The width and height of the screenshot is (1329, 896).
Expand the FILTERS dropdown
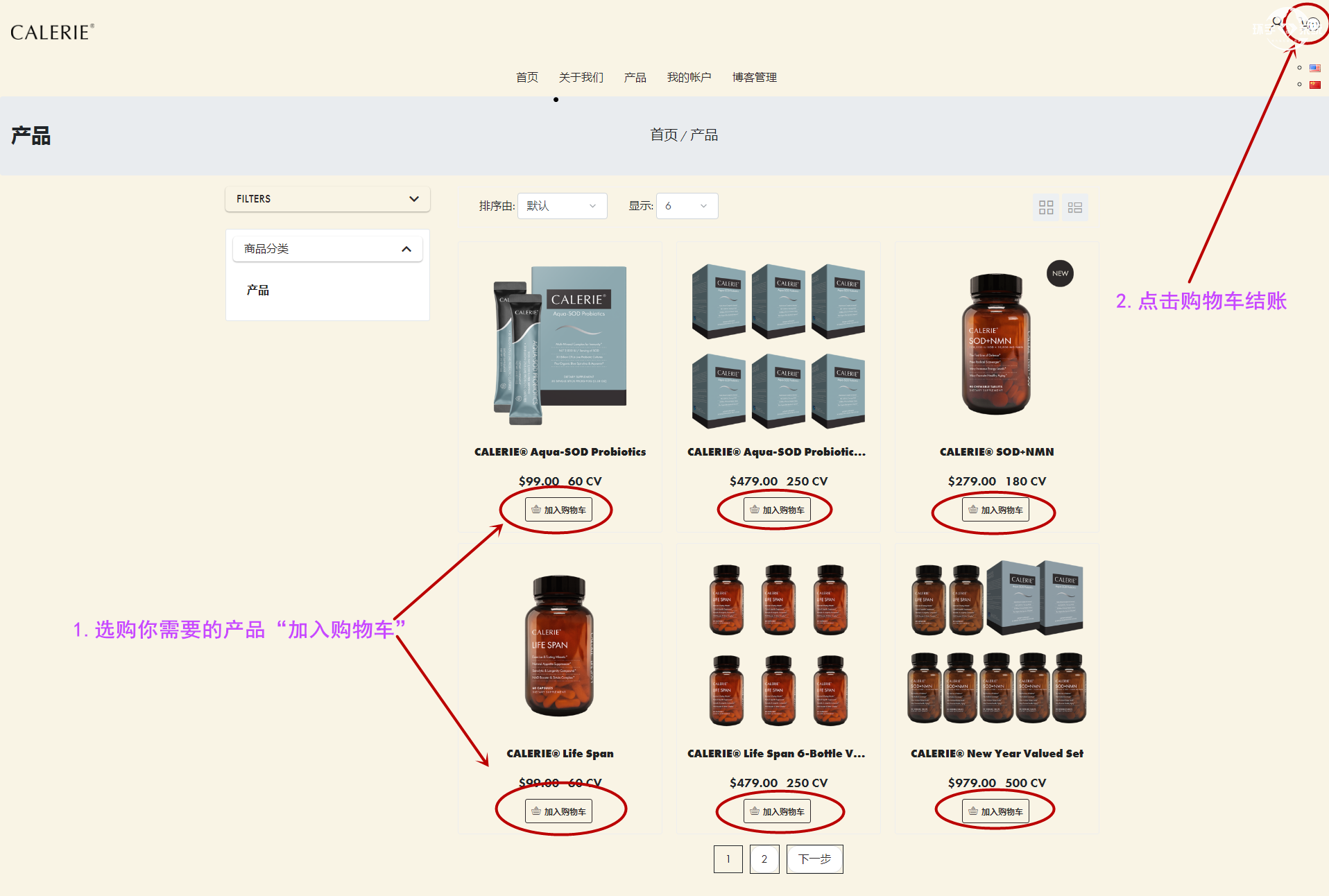[x=327, y=199]
